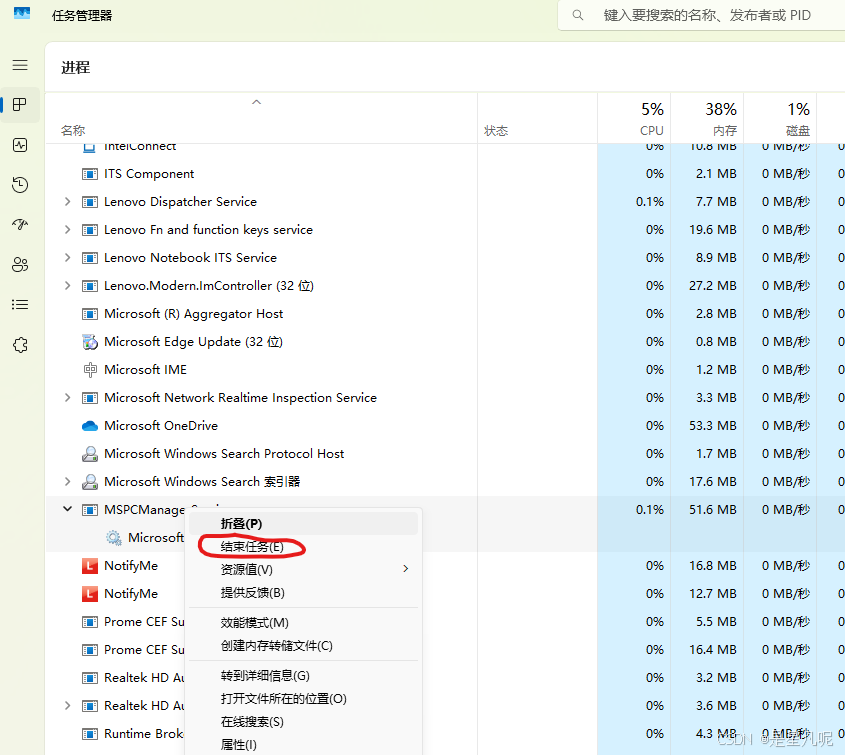Sort by the 状态 column header

pos(537,118)
